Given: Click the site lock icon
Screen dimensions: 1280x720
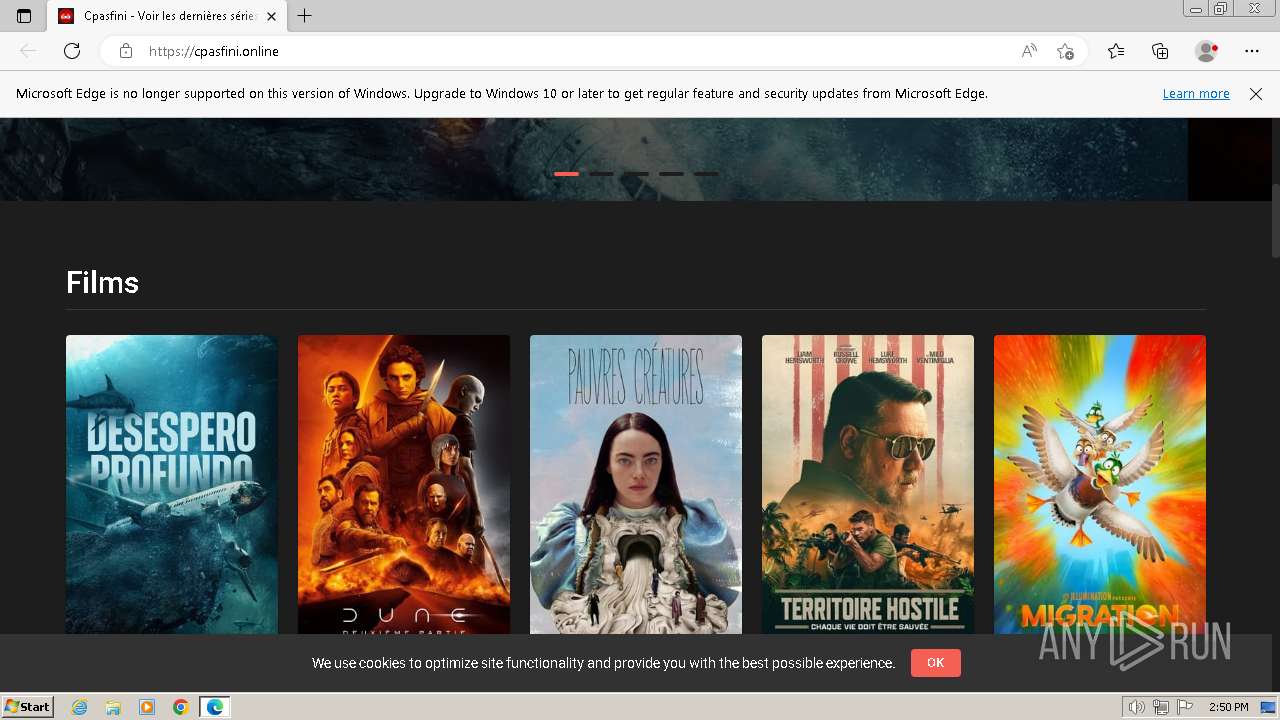Looking at the screenshot, I should point(126,51).
